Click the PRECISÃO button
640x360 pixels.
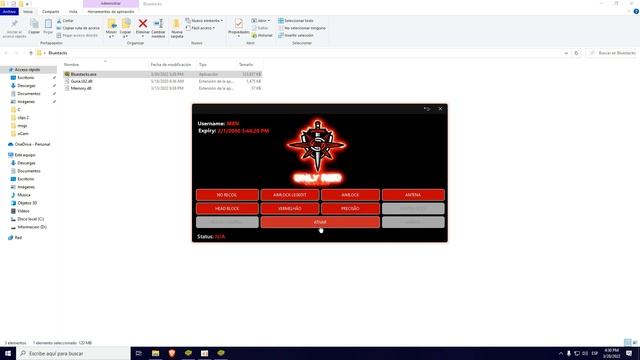pos(350,209)
